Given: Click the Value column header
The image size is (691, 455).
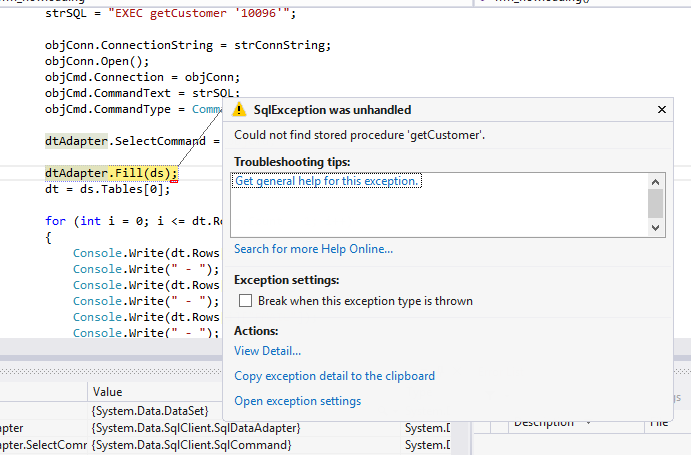Looking at the screenshot, I should [107, 393].
